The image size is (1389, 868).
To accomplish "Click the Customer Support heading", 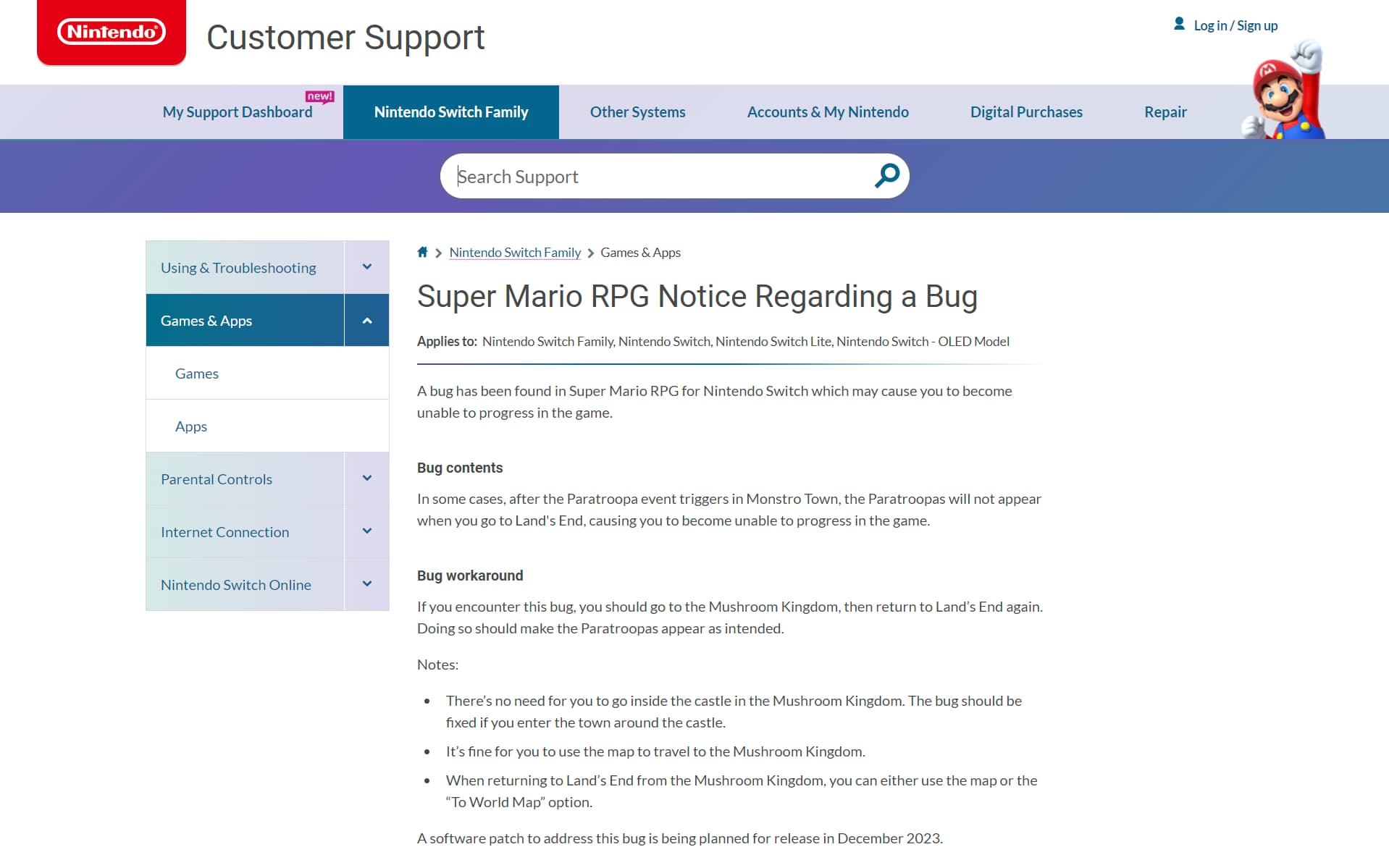I will point(345,37).
